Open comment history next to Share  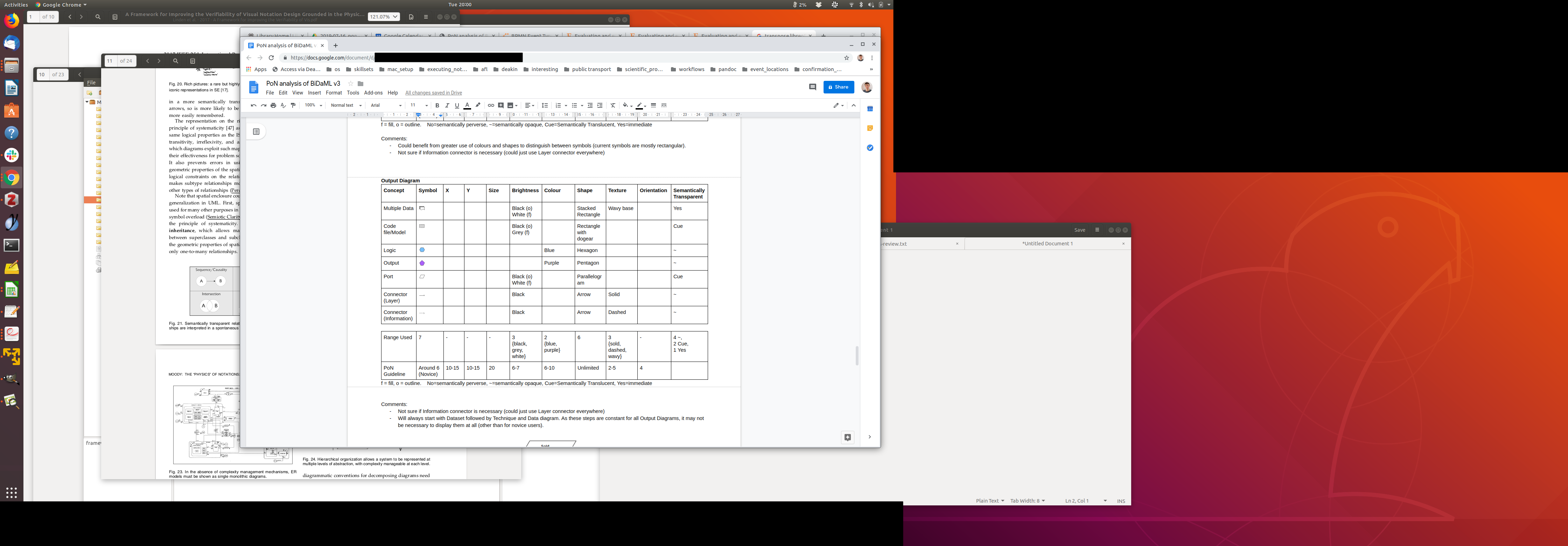[812, 87]
